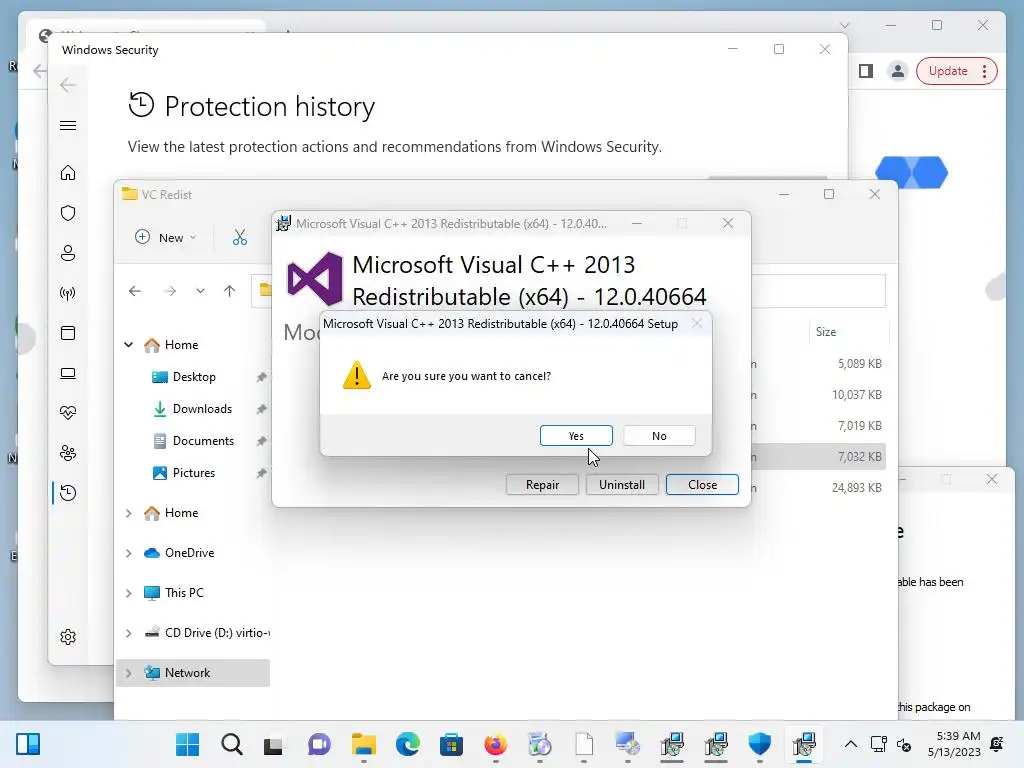
Task: Open Device security laptop icon
Action: pyautogui.click(x=68, y=373)
